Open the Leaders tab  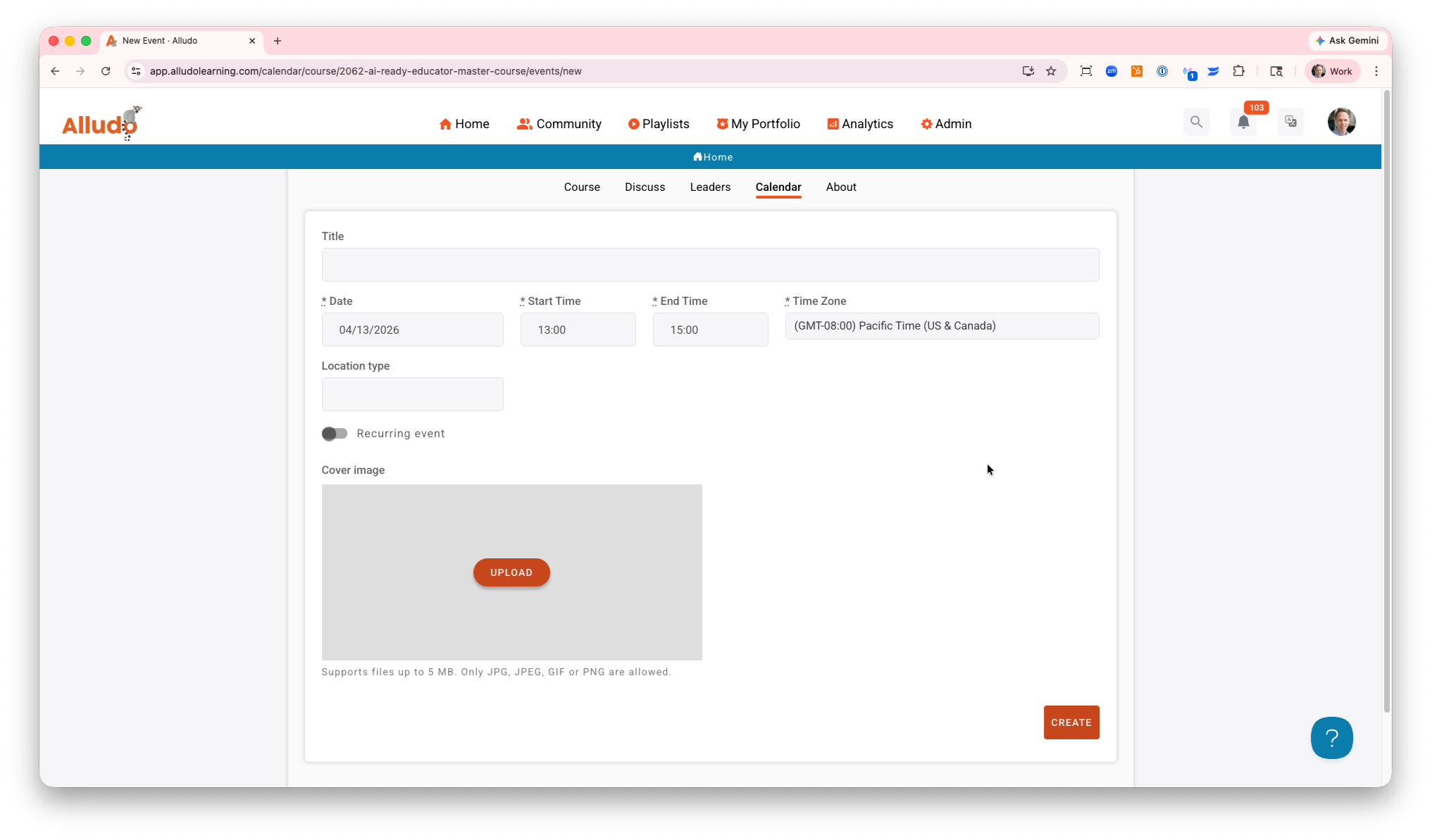[x=709, y=187]
